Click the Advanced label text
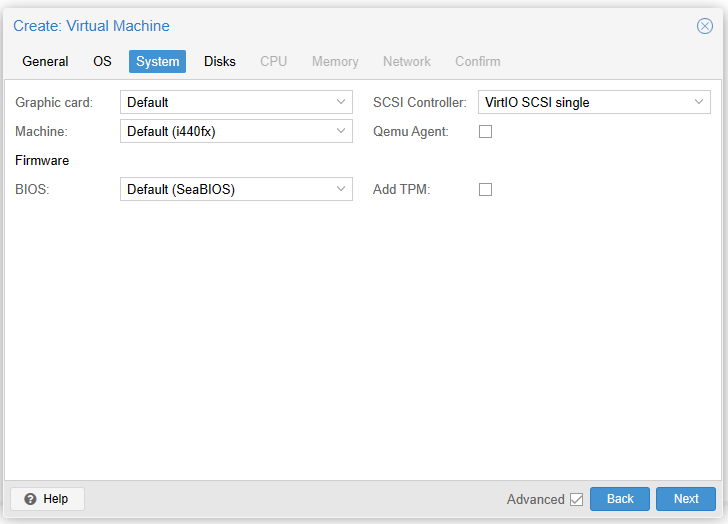The image size is (728, 524). pyautogui.click(x=535, y=499)
